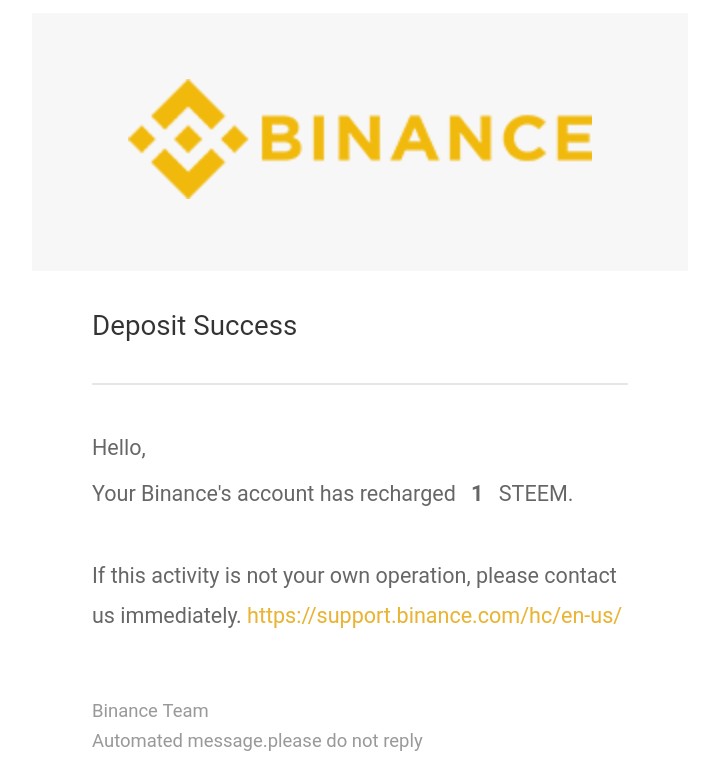Click the top chevron of the Binance logo
This screenshot has width=720, height=762.
click(188, 103)
